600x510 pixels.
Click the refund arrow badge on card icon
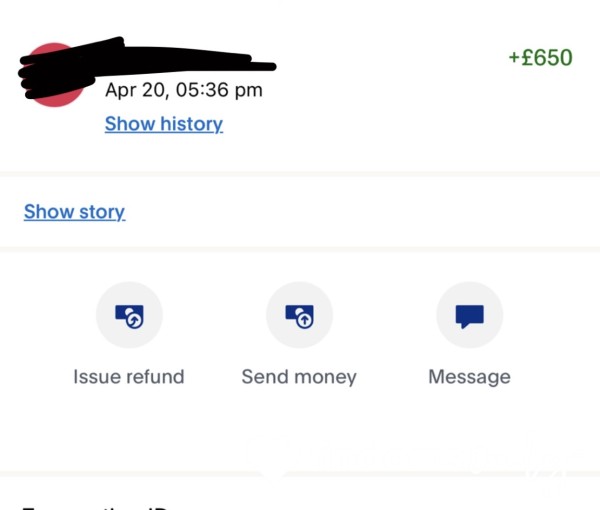pyautogui.click(x=135, y=320)
